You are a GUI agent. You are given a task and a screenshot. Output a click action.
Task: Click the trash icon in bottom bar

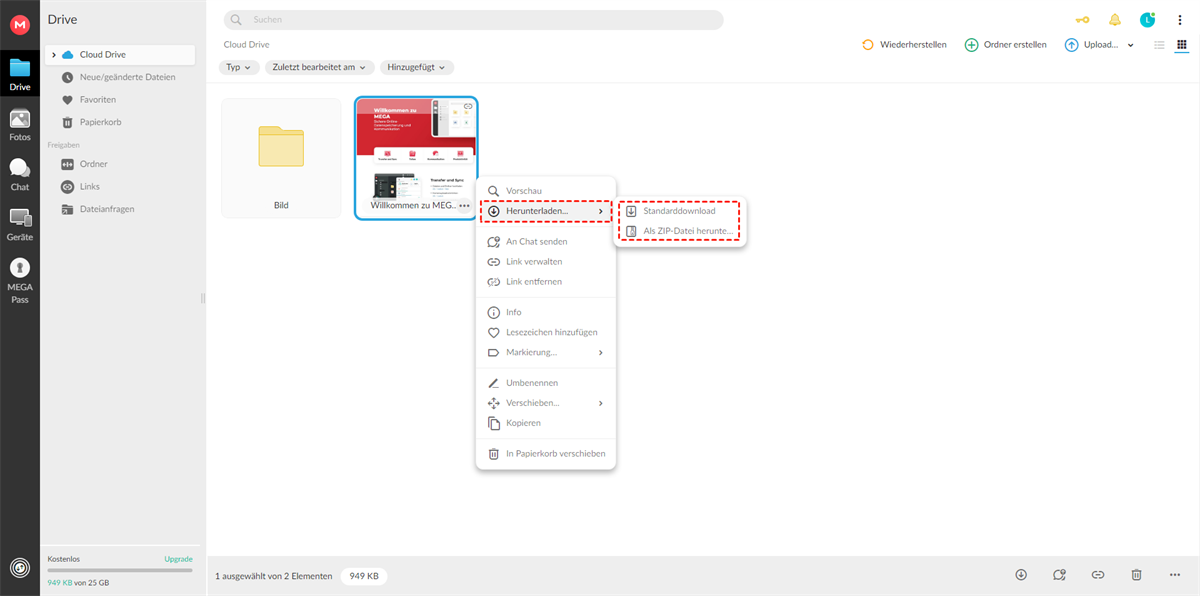pos(1136,575)
